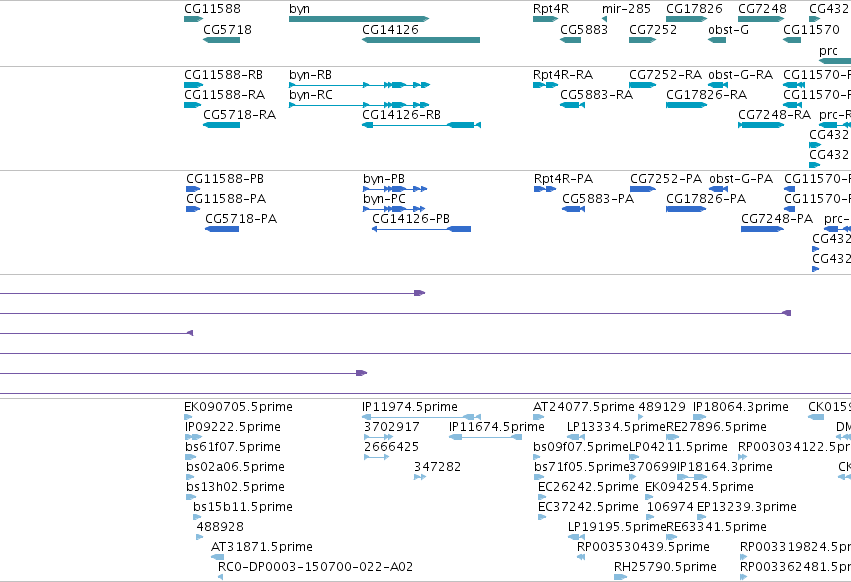Click the 488928 EST label
The image size is (851, 582).
click(x=220, y=527)
